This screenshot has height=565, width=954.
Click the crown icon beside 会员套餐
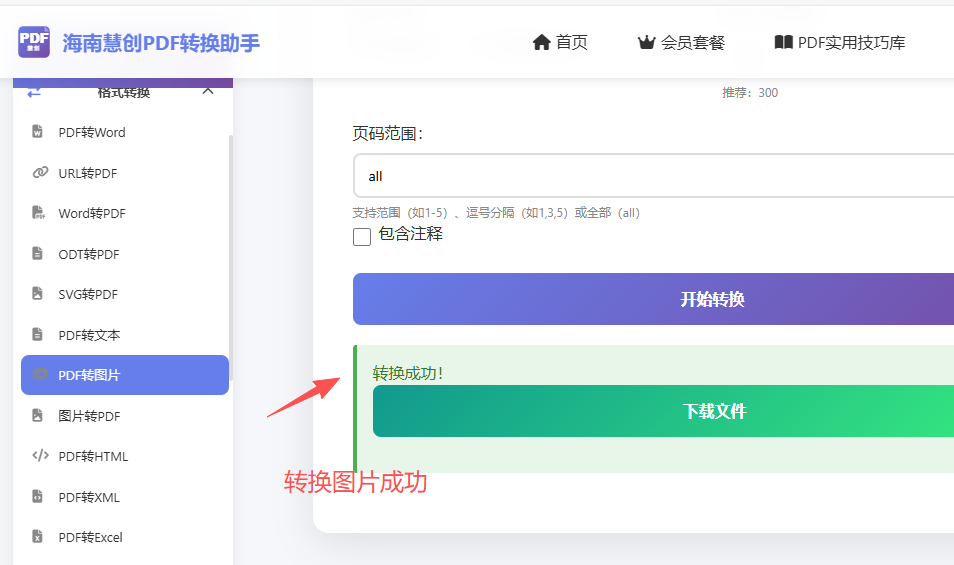646,42
